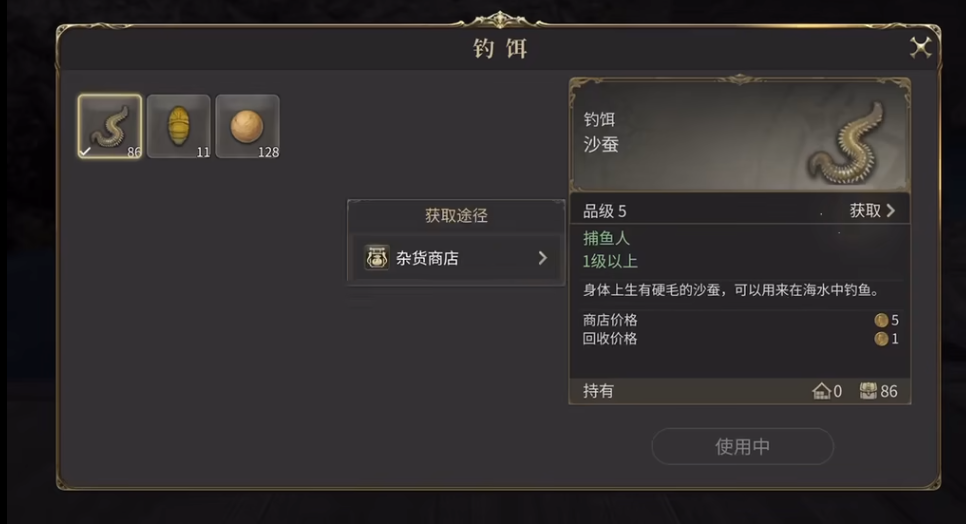Click the house storage icon in 持有 row
Screen dimensions: 966x524
[821, 391]
